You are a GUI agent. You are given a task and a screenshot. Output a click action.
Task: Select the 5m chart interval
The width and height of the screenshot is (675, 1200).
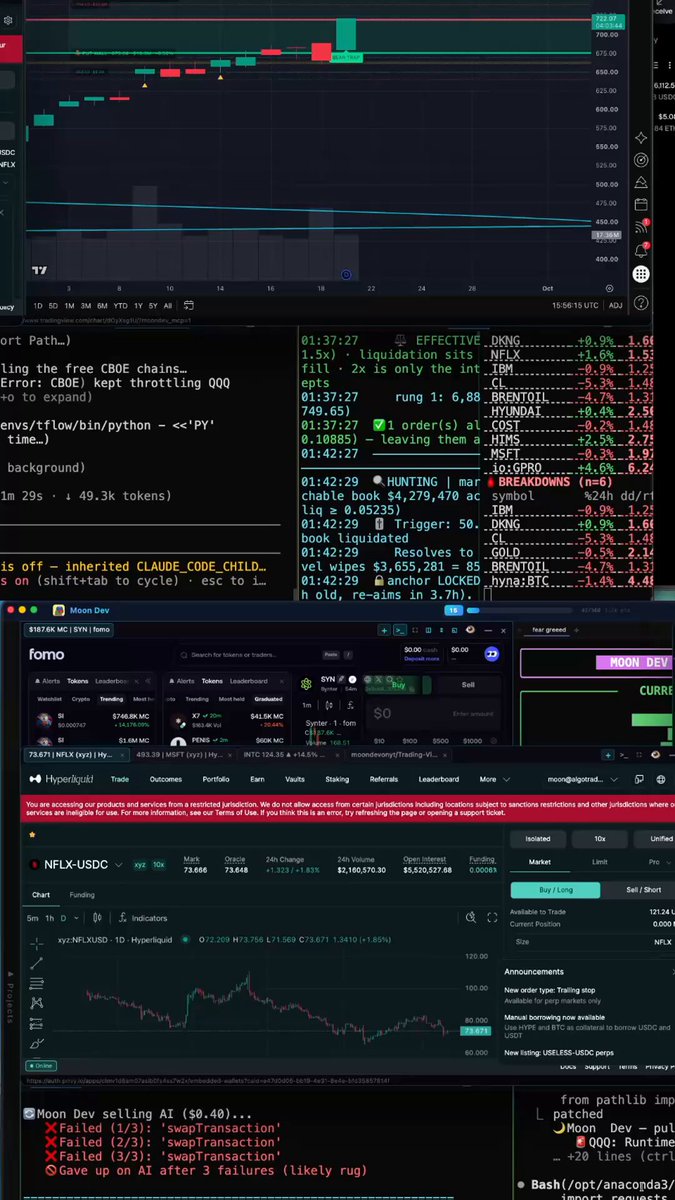pyautogui.click(x=33, y=918)
